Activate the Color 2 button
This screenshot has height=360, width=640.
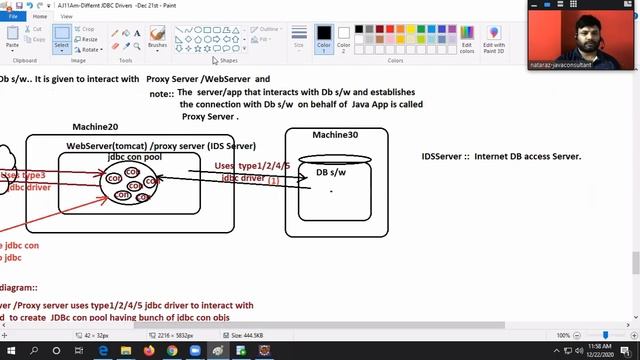(x=343, y=39)
